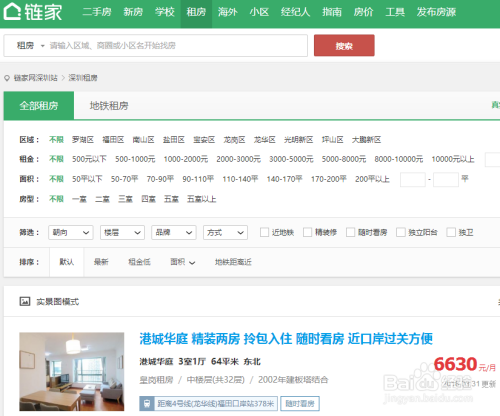
Task: Enable the 独卫 checkbox
Action: pyautogui.click(x=451, y=232)
